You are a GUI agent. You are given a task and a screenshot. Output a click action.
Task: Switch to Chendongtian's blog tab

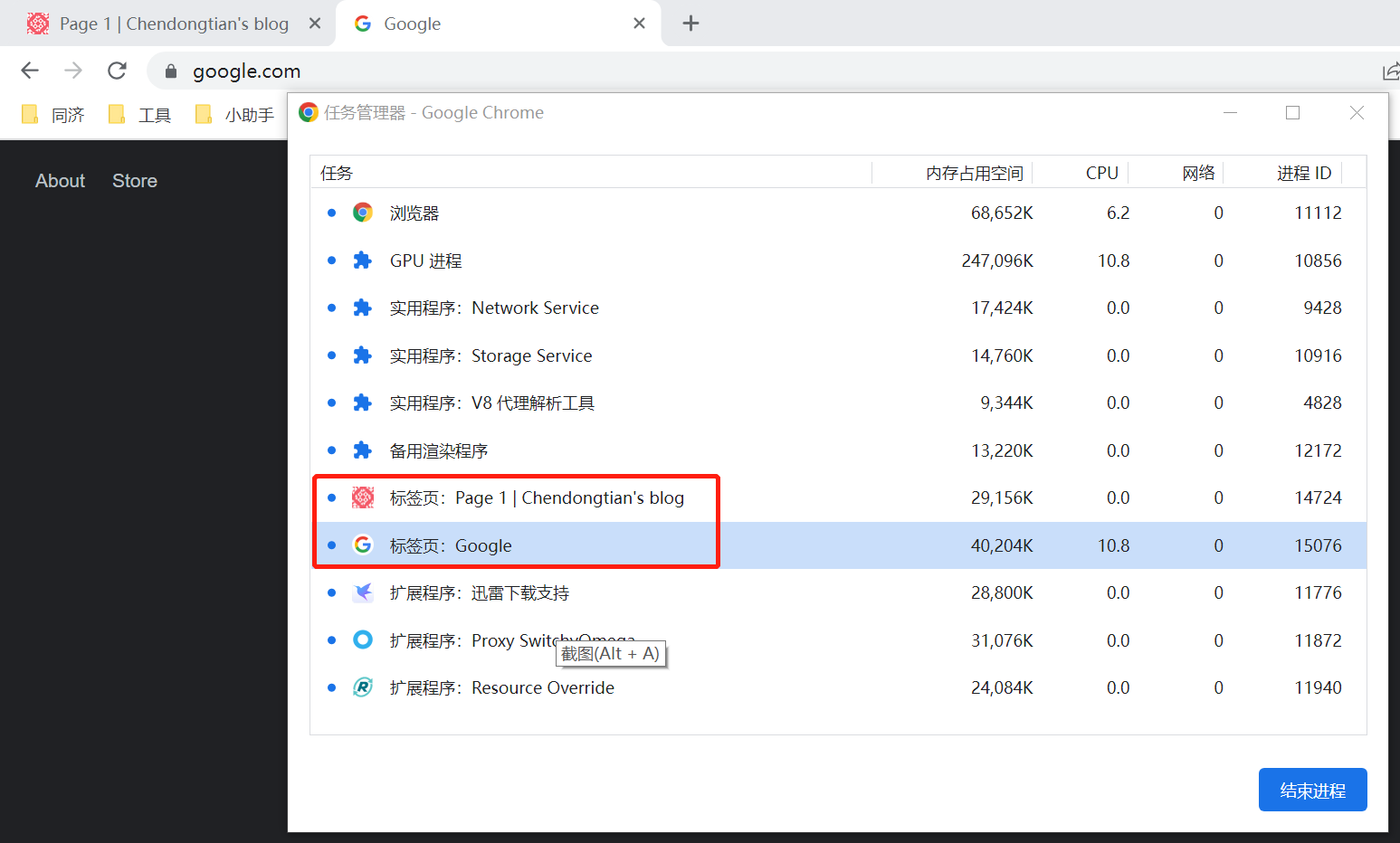(172, 24)
